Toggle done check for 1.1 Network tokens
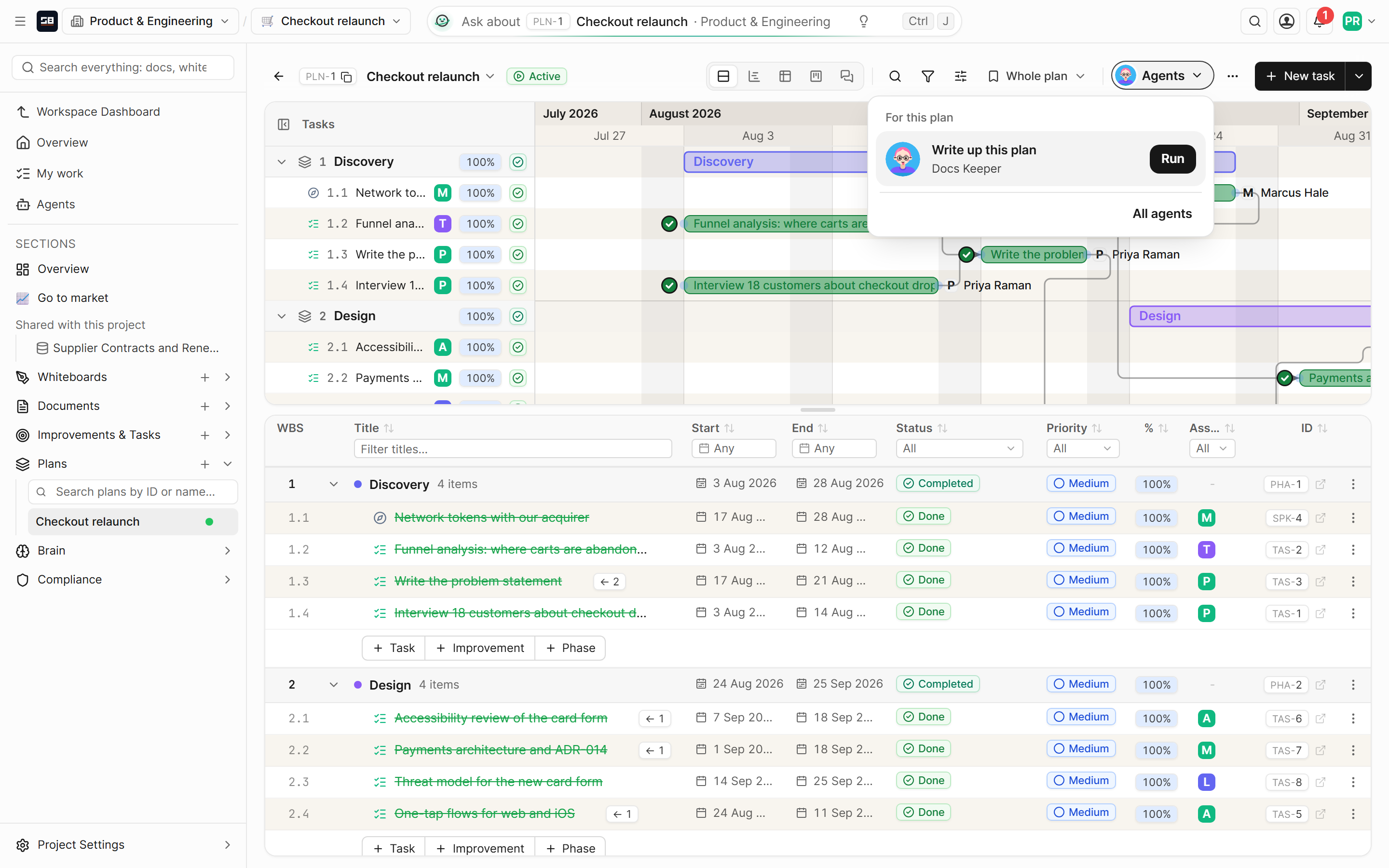Viewport: 1389px width, 868px height. pyautogui.click(x=517, y=193)
